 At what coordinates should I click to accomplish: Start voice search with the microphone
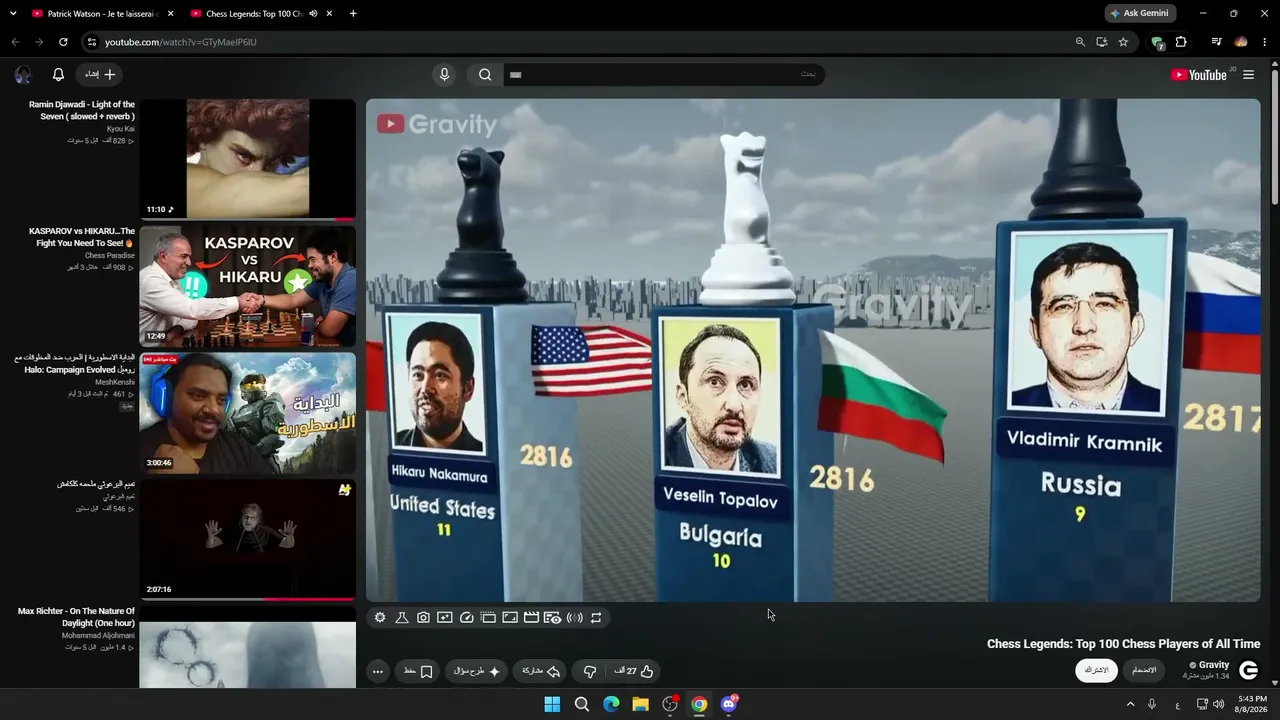point(444,74)
